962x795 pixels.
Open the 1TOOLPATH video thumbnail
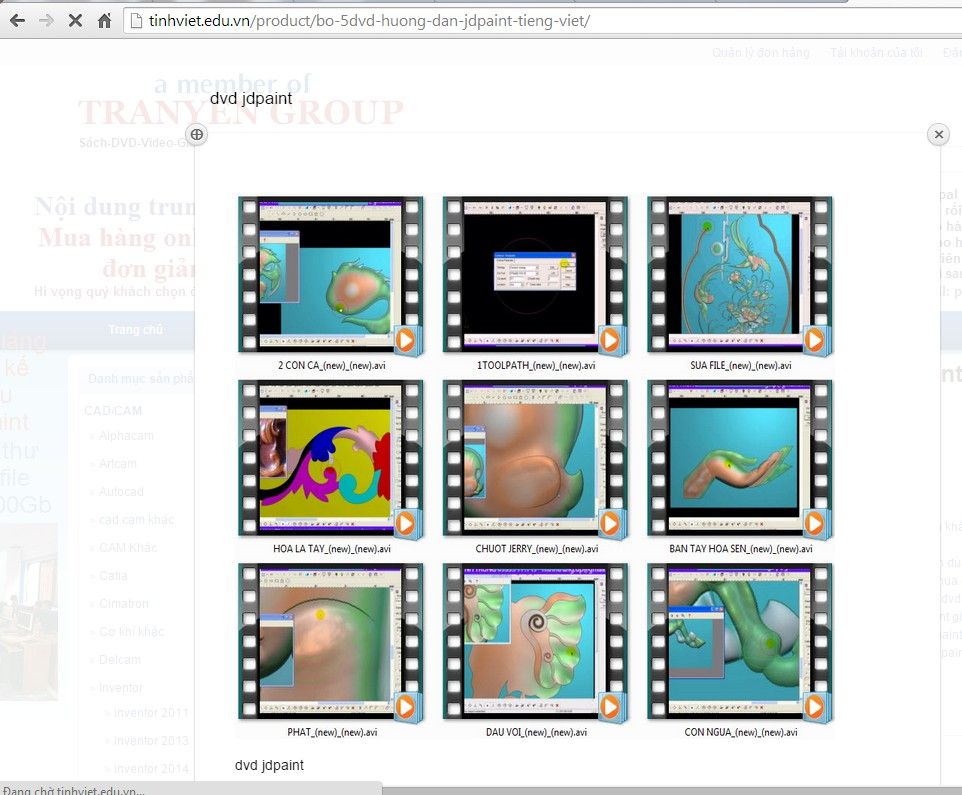535,275
